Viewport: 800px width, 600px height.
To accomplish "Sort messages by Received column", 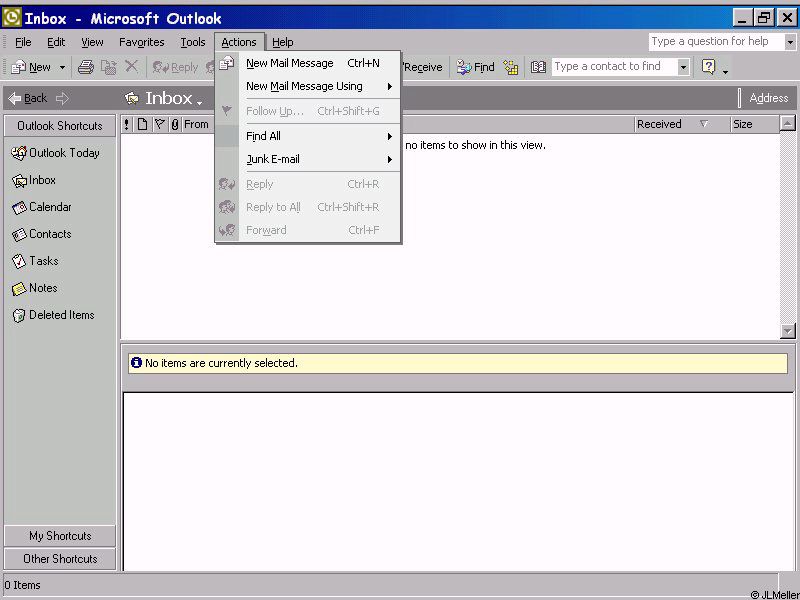I will (682, 124).
